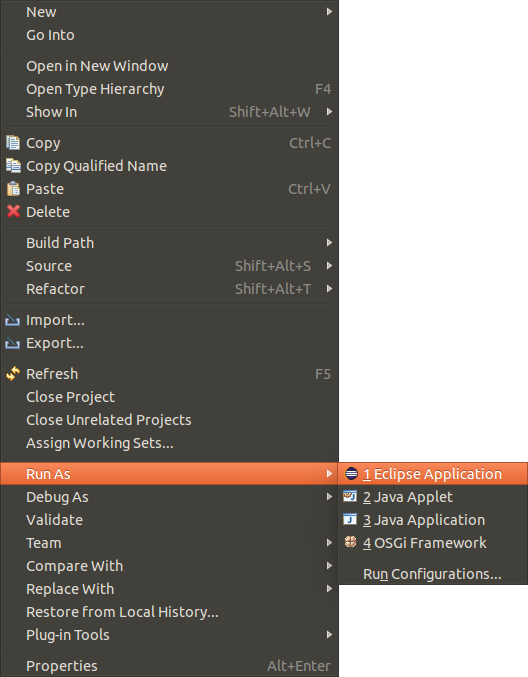
Task: Open Run Configurations... entry
Action: pyautogui.click(x=433, y=574)
